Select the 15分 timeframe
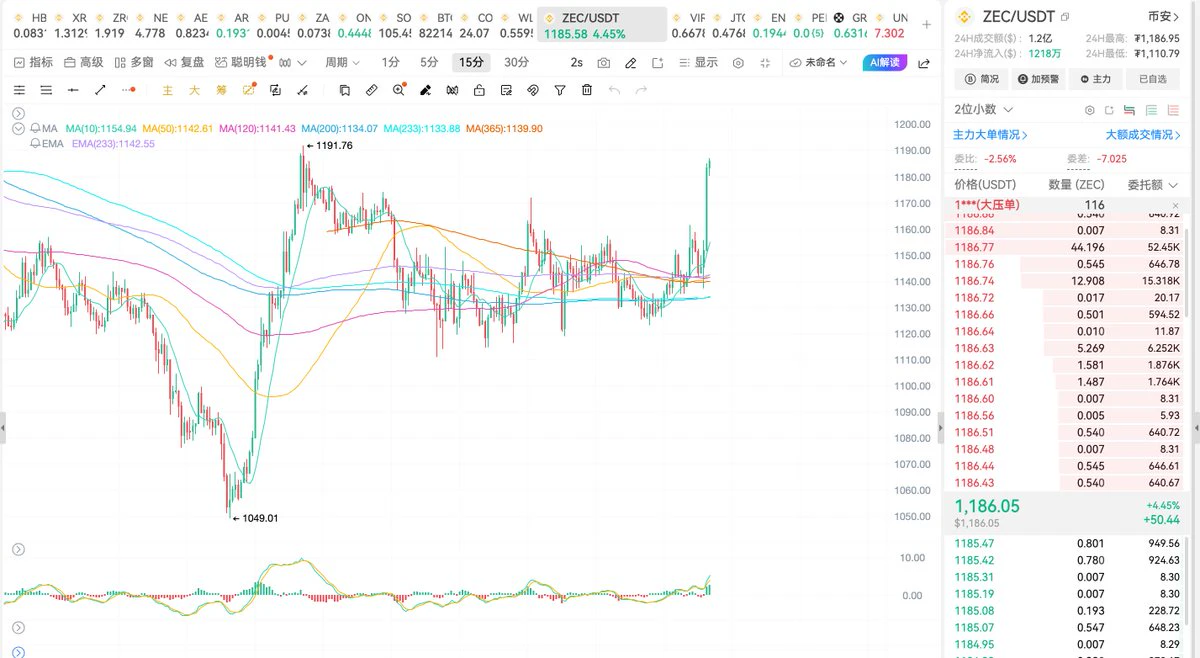1200x658 pixels. coord(471,62)
